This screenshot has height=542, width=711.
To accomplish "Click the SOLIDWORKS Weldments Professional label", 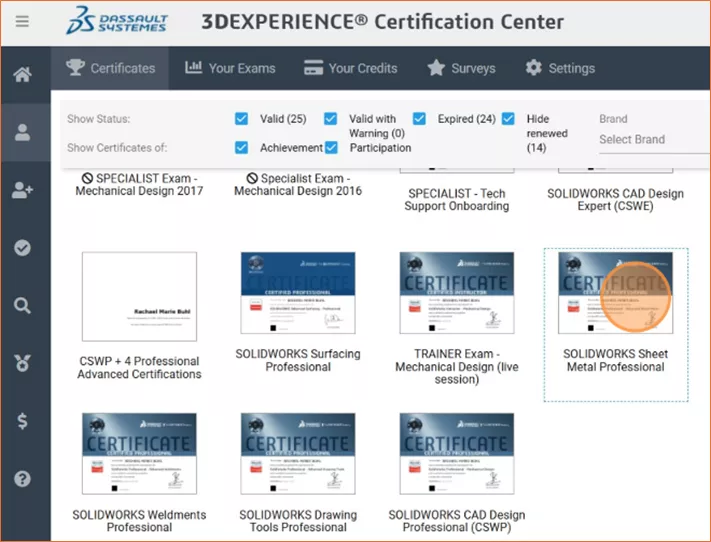I will coord(139,521).
